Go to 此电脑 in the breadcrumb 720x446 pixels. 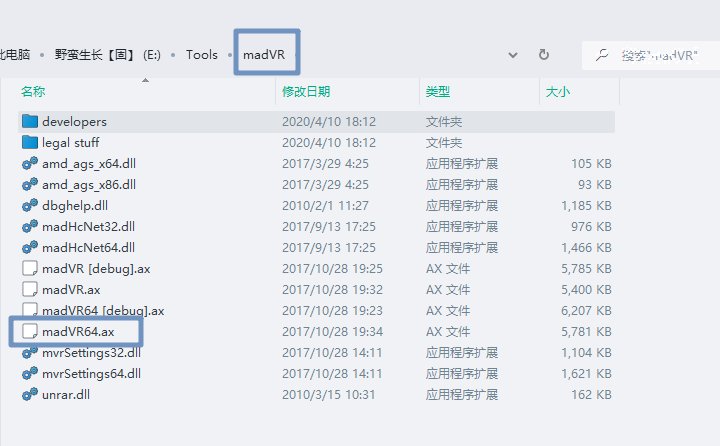click(x=15, y=55)
